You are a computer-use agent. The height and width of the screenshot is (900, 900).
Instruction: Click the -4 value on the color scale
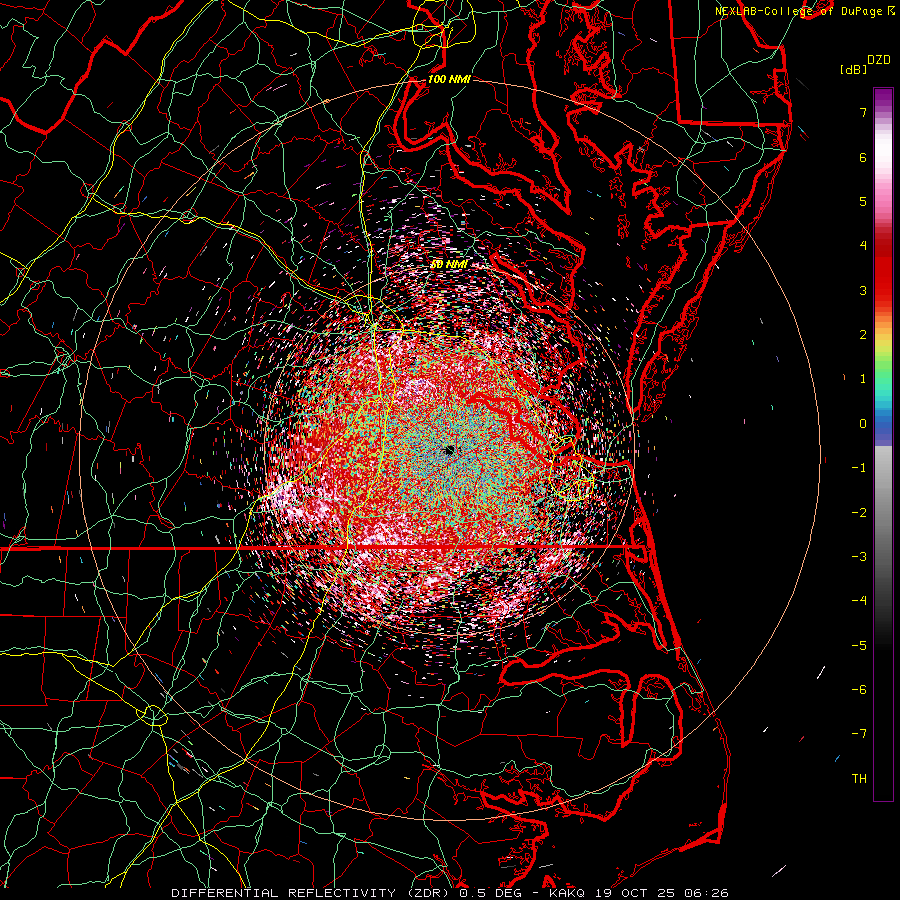coord(859,600)
